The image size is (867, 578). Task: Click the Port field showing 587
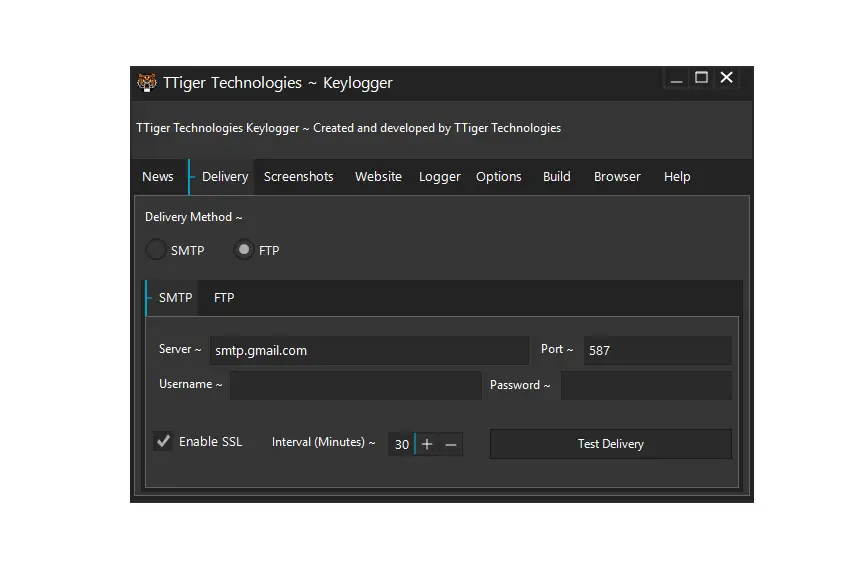point(657,350)
